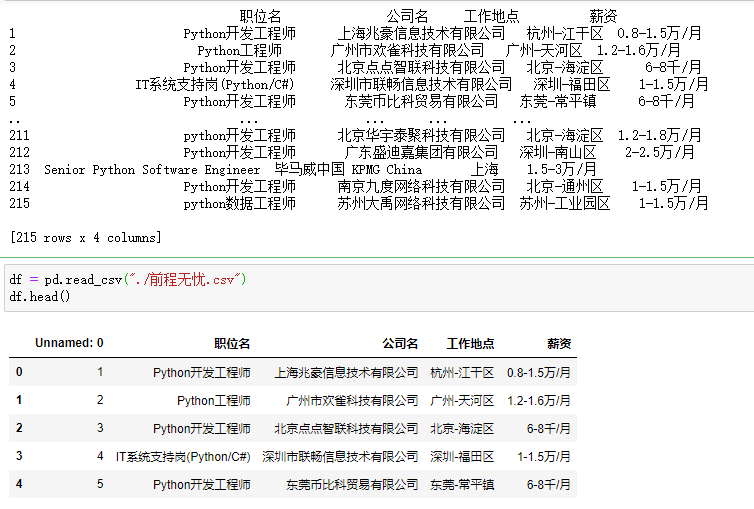The image size is (754, 509).
Task: Click '北京华宇泰聚科技有限公司' in printed output
Action: point(421,135)
